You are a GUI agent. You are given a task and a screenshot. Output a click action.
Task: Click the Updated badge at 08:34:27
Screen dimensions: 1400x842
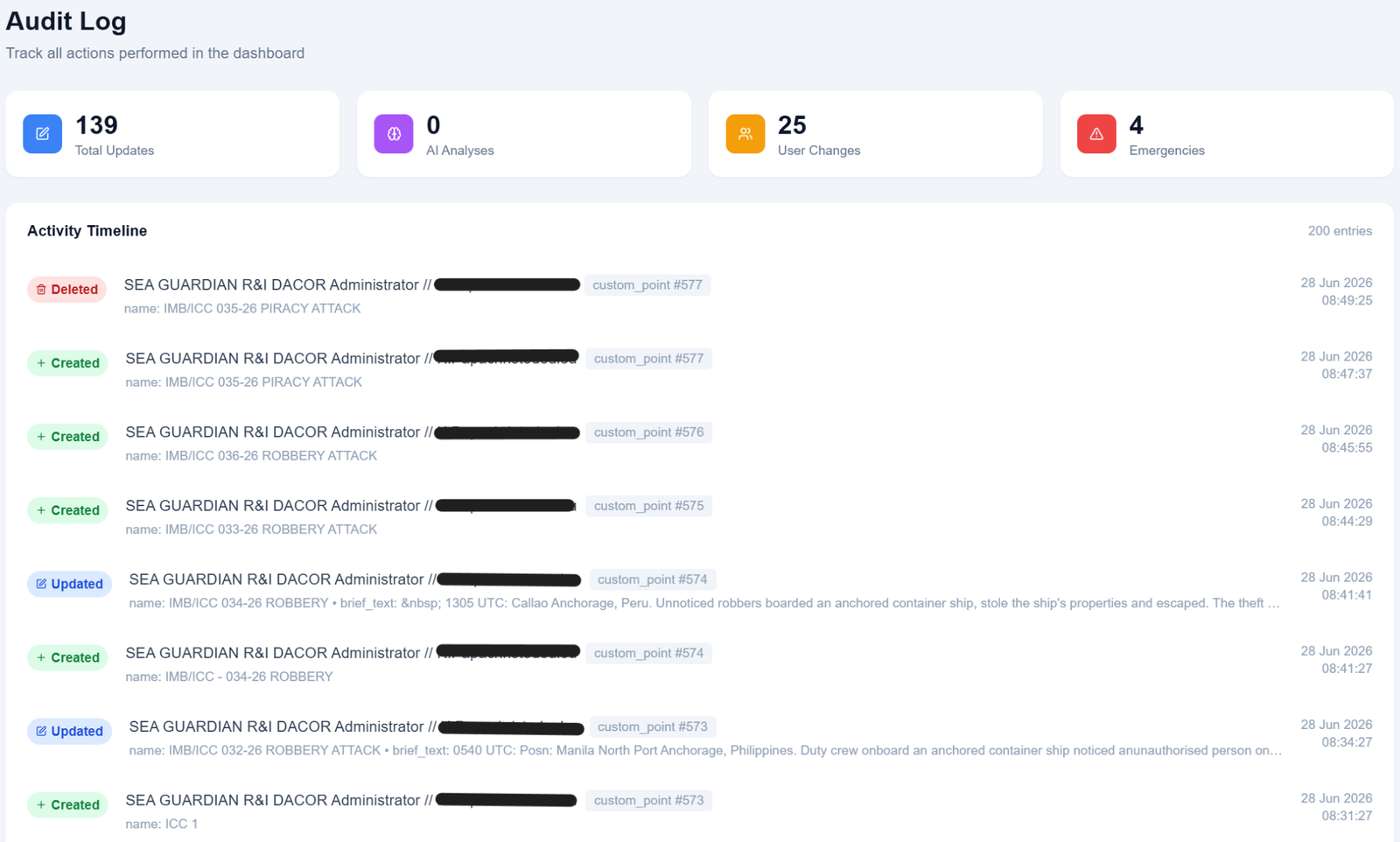click(x=69, y=731)
